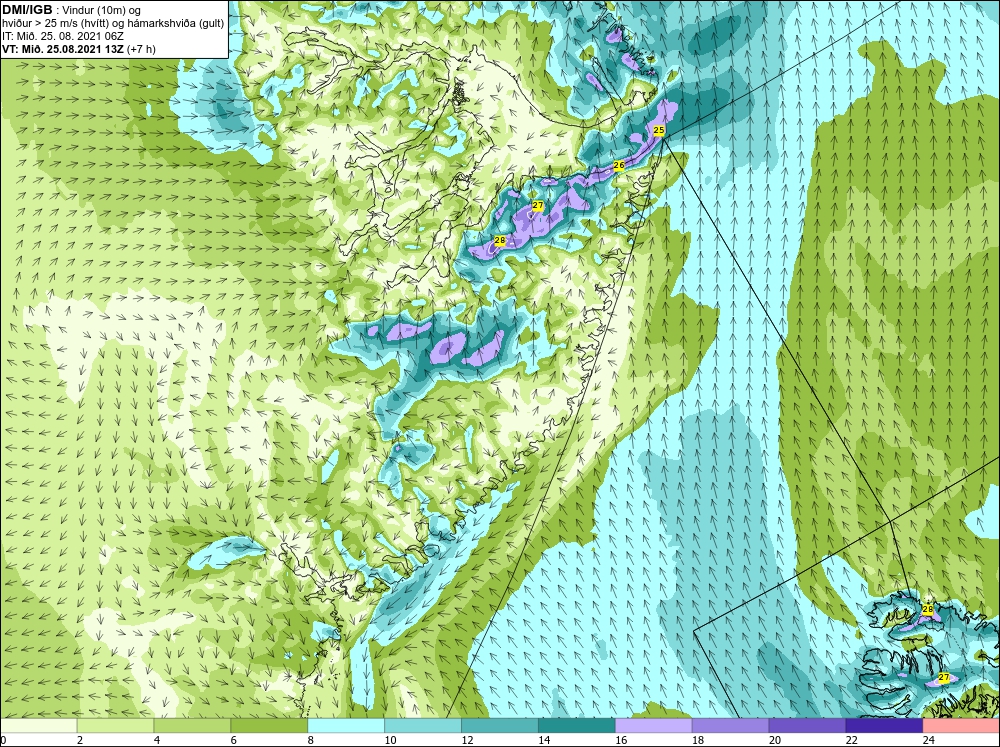Click the 'VT: Mið. 25.08.2021 13Z' valid time

(x=62, y=48)
